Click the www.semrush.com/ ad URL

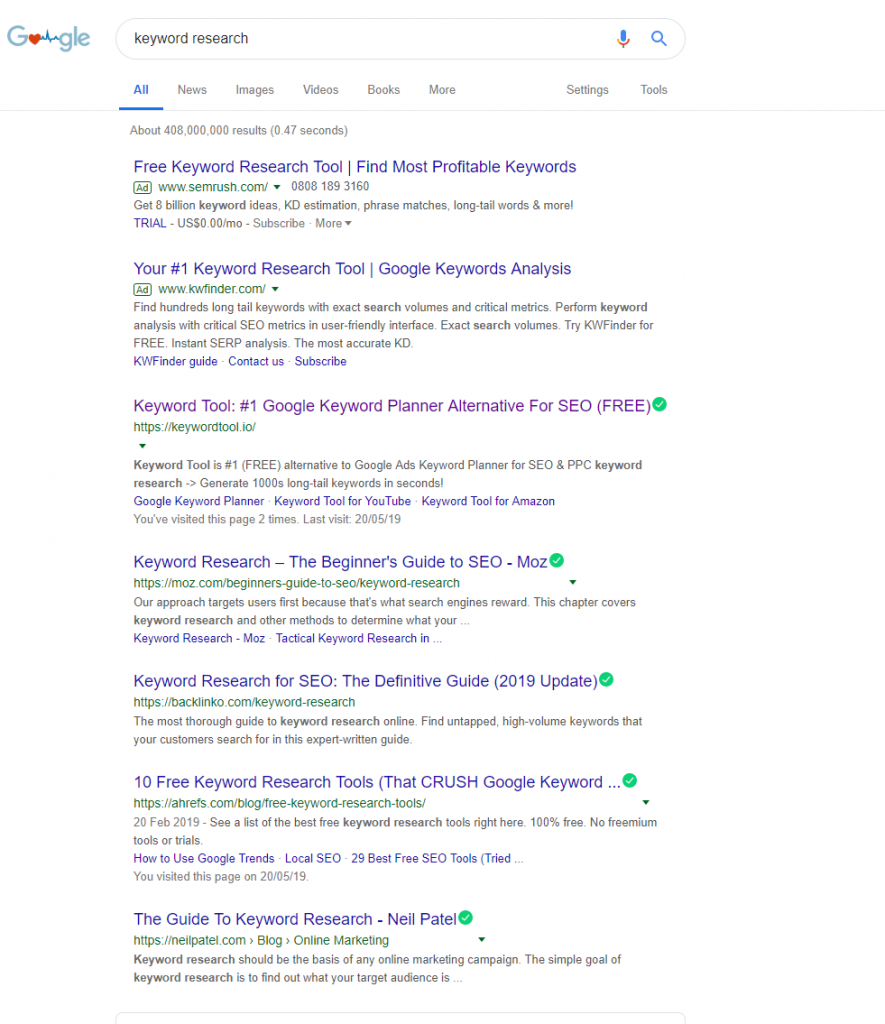click(x=213, y=187)
